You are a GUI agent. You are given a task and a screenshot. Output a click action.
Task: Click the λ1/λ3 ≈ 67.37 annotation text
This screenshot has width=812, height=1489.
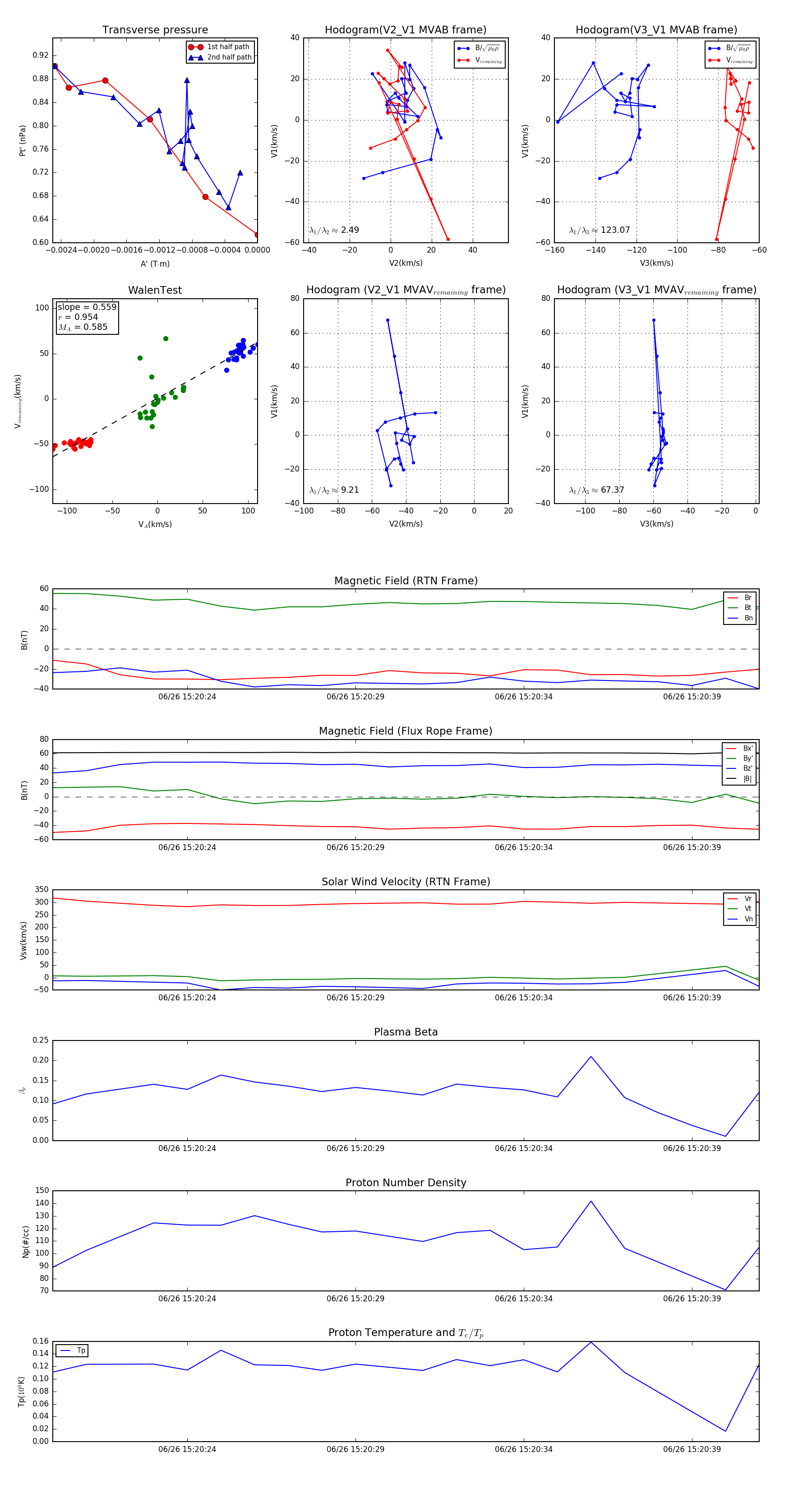(x=596, y=490)
